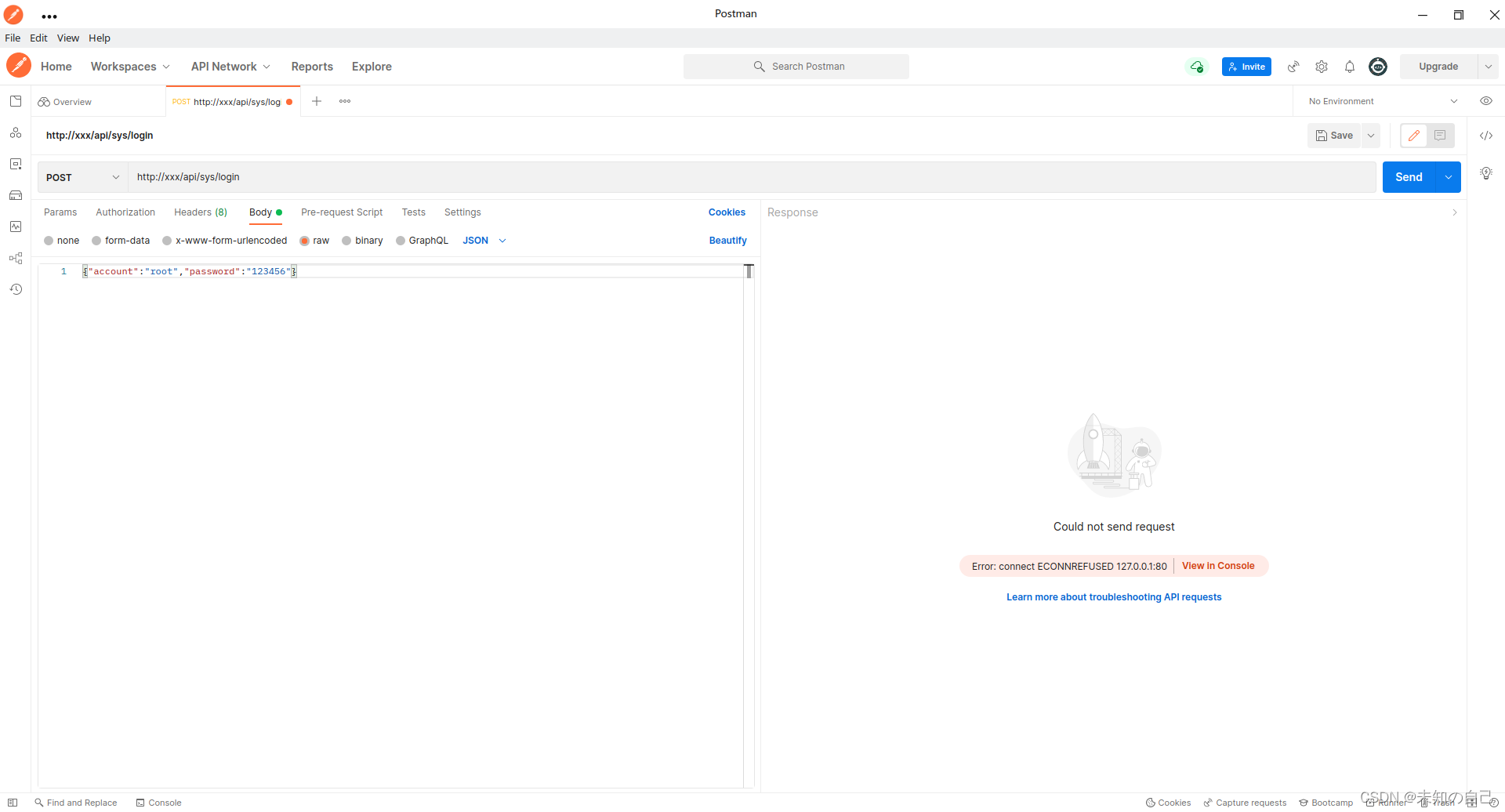Select binary body type

point(362,241)
